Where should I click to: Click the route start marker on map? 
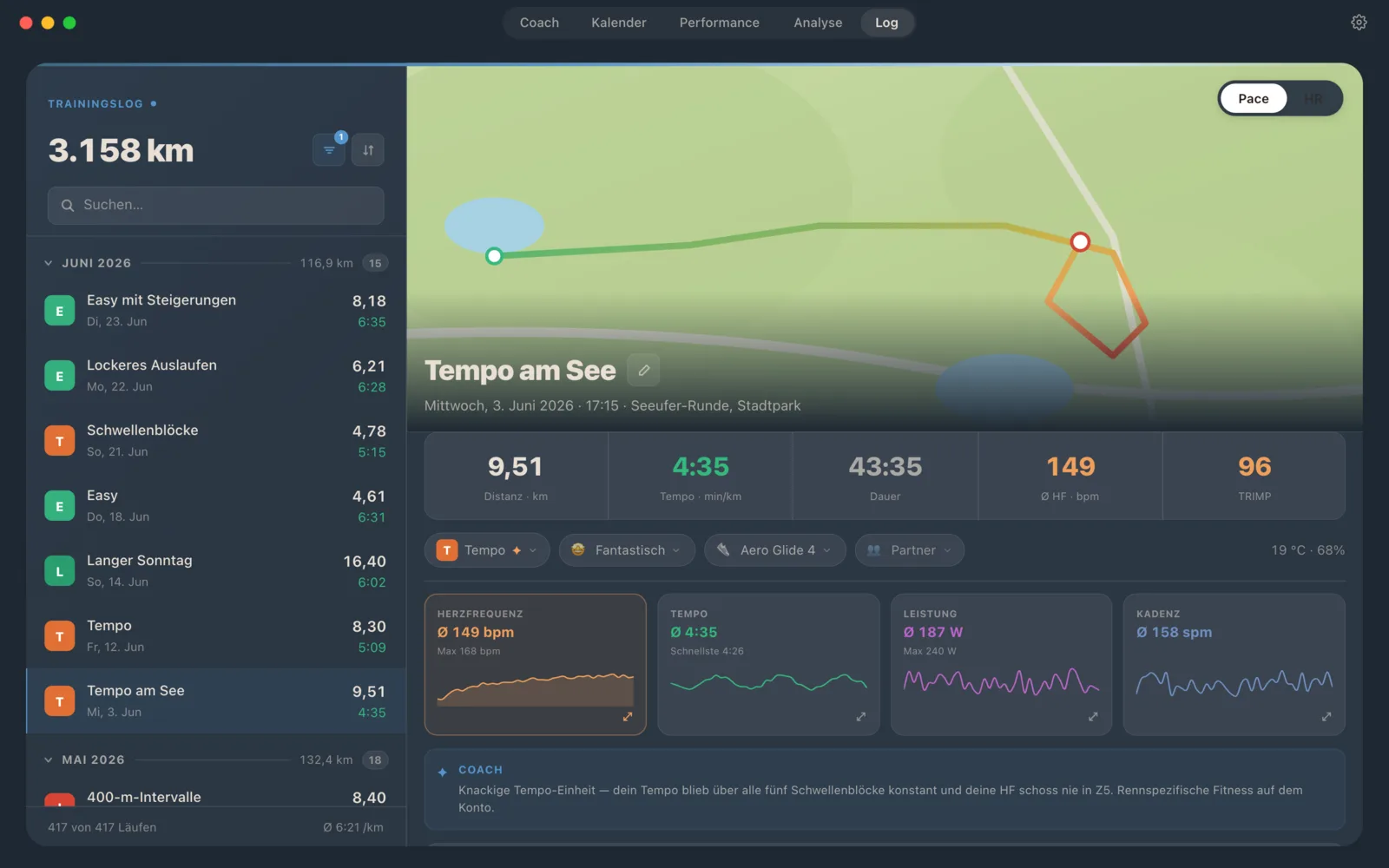[x=494, y=256]
